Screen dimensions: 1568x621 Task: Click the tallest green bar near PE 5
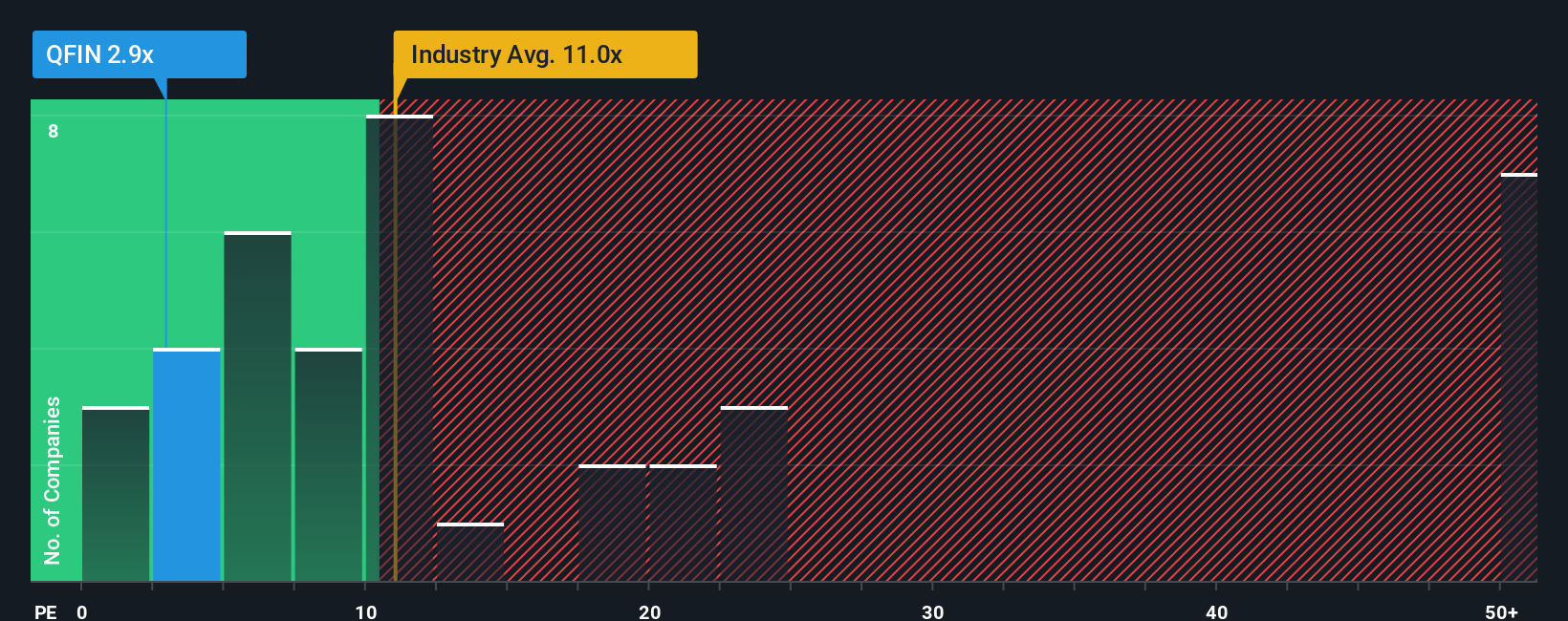tap(257, 406)
